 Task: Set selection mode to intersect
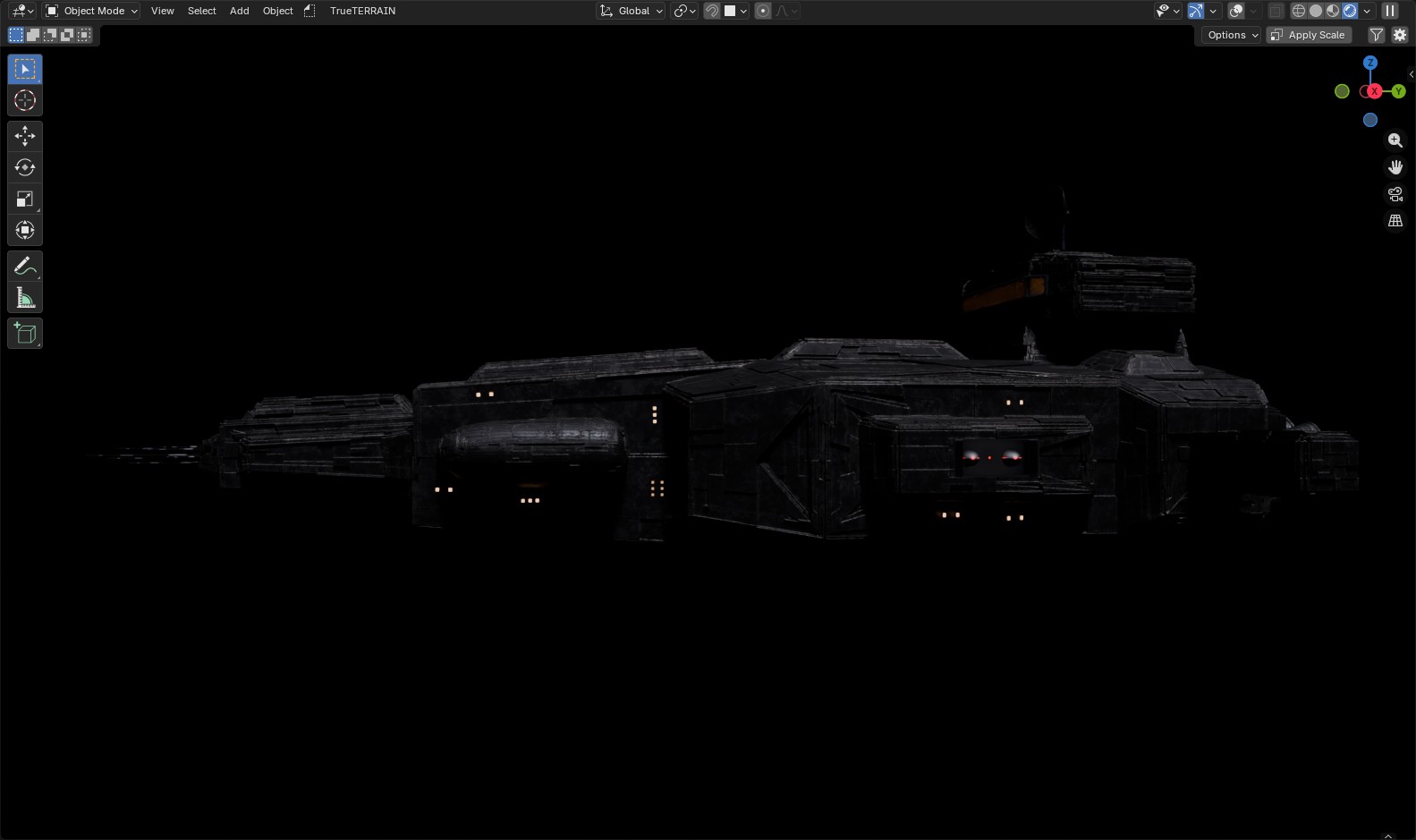coord(84,35)
